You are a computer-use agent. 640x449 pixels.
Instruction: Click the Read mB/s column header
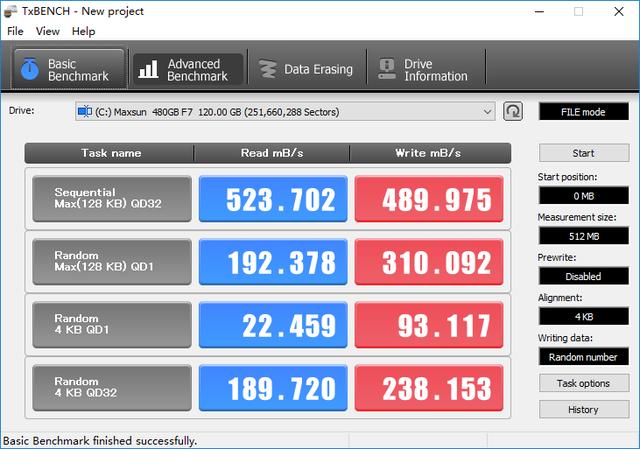[272, 153]
